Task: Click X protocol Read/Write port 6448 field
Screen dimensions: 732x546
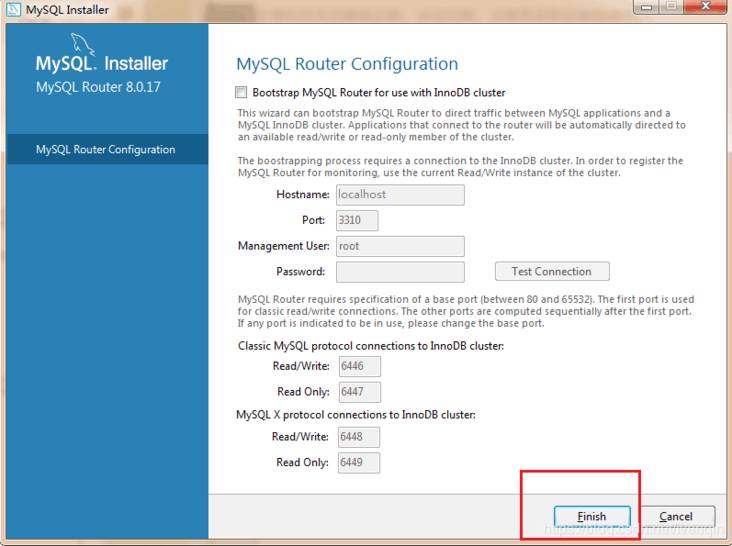Action: [x=359, y=437]
